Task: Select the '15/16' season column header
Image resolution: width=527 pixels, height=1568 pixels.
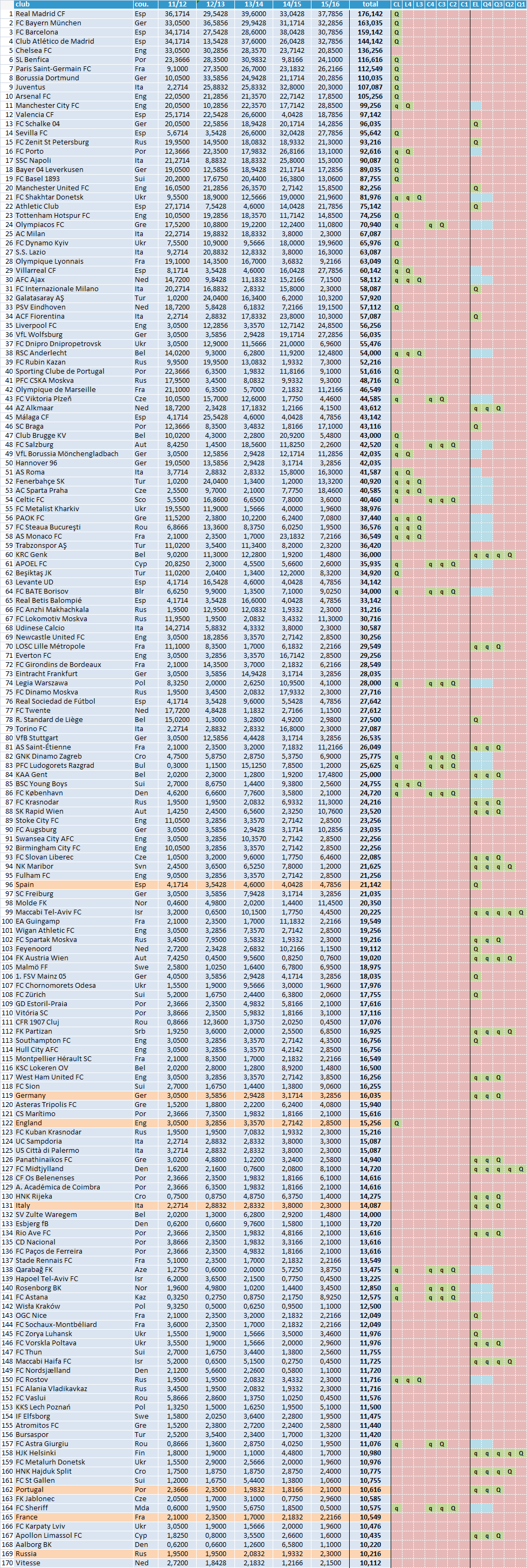Action: [x=330, y=4]
